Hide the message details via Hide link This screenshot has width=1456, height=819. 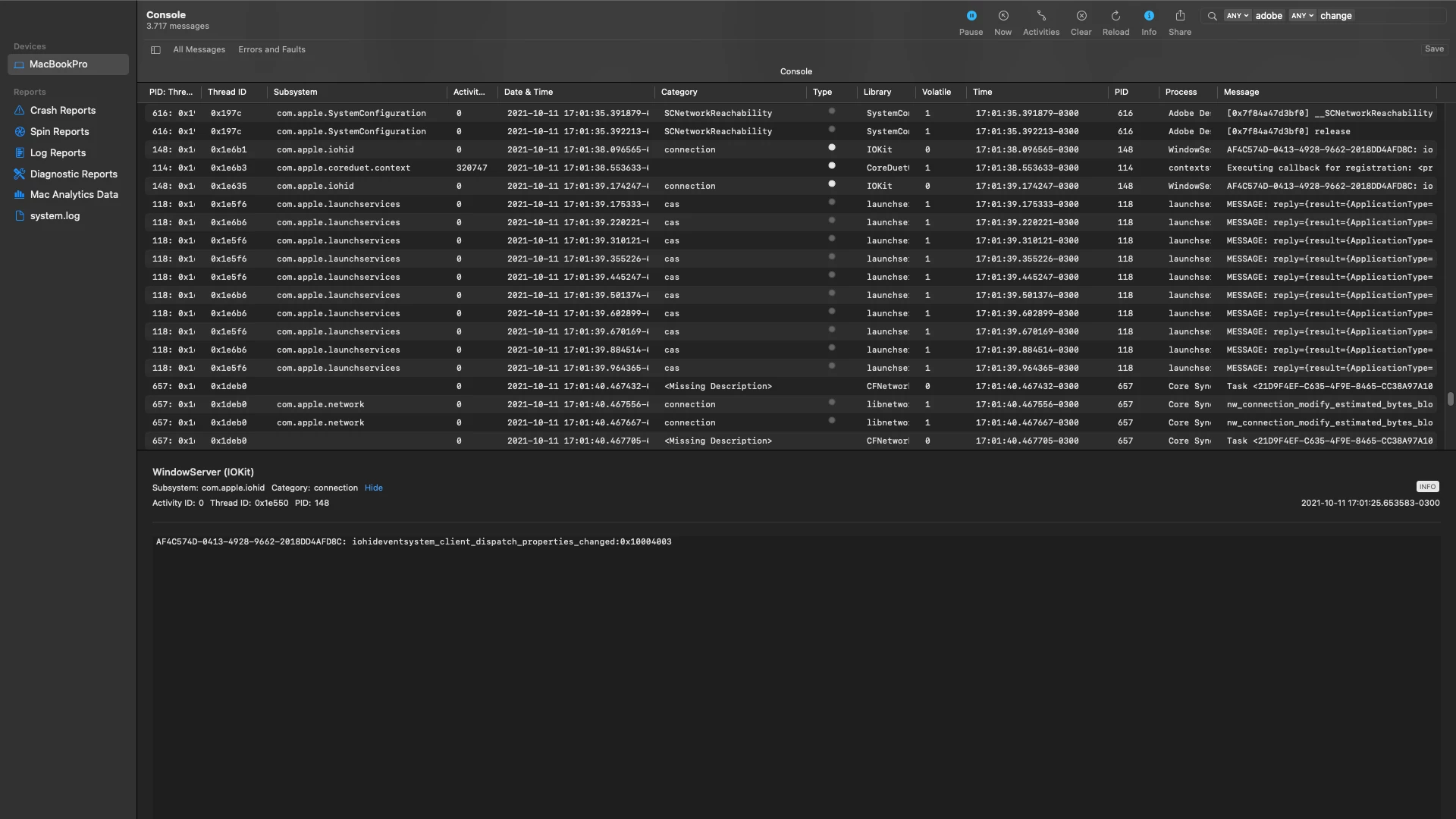(x=373, y=488)
